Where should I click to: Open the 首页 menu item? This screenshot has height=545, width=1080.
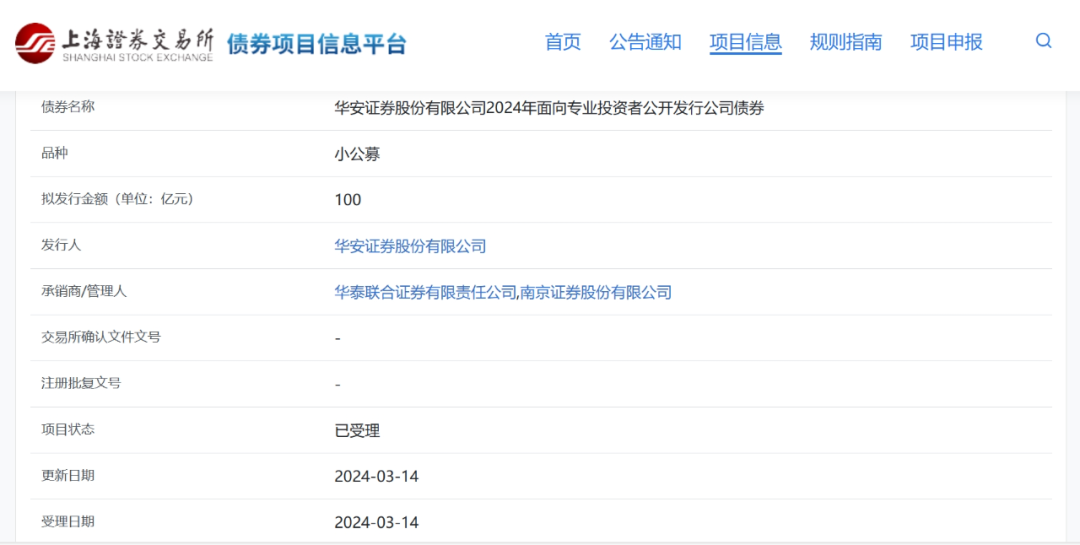tap(563, 42)
